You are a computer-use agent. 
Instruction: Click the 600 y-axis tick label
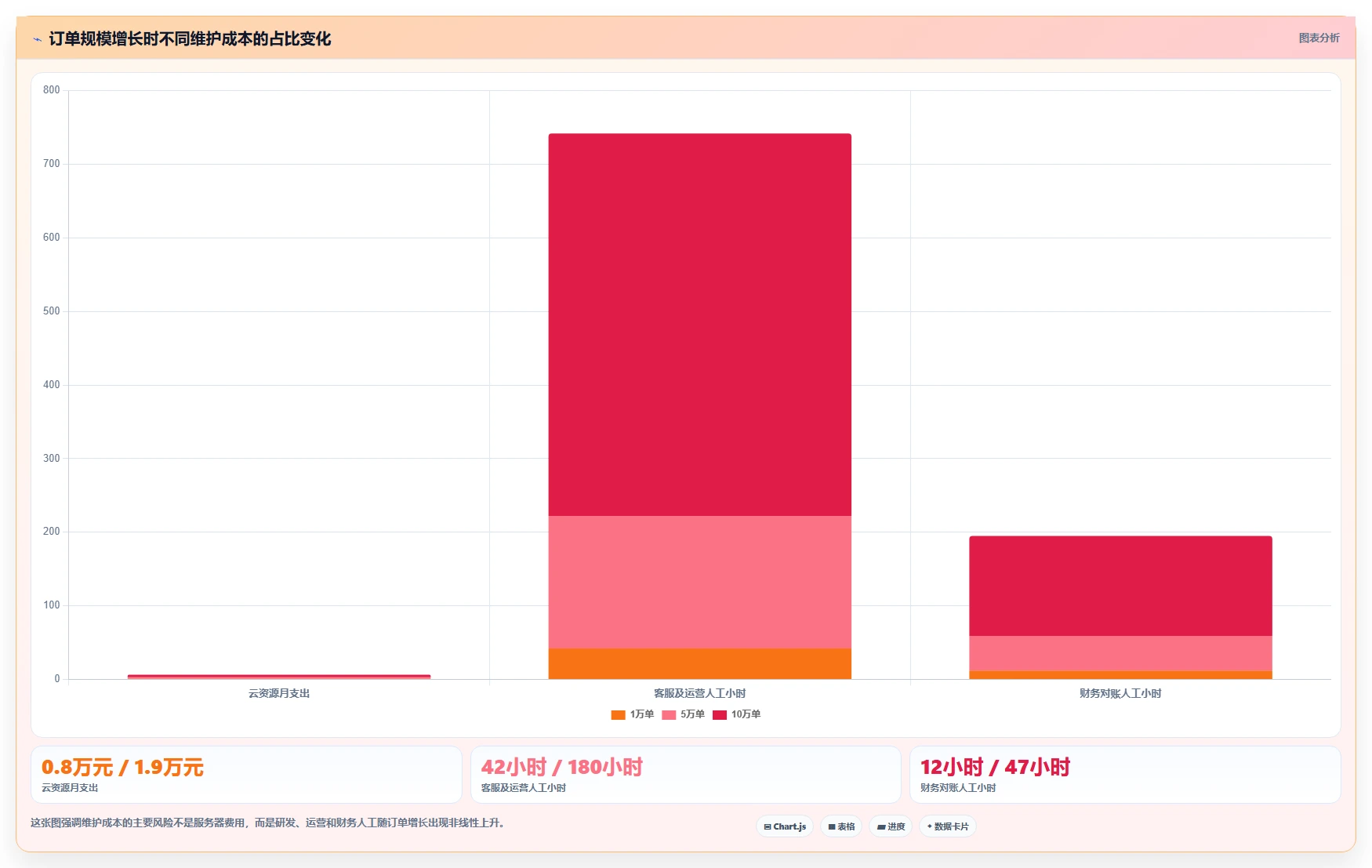coord(52,238)
